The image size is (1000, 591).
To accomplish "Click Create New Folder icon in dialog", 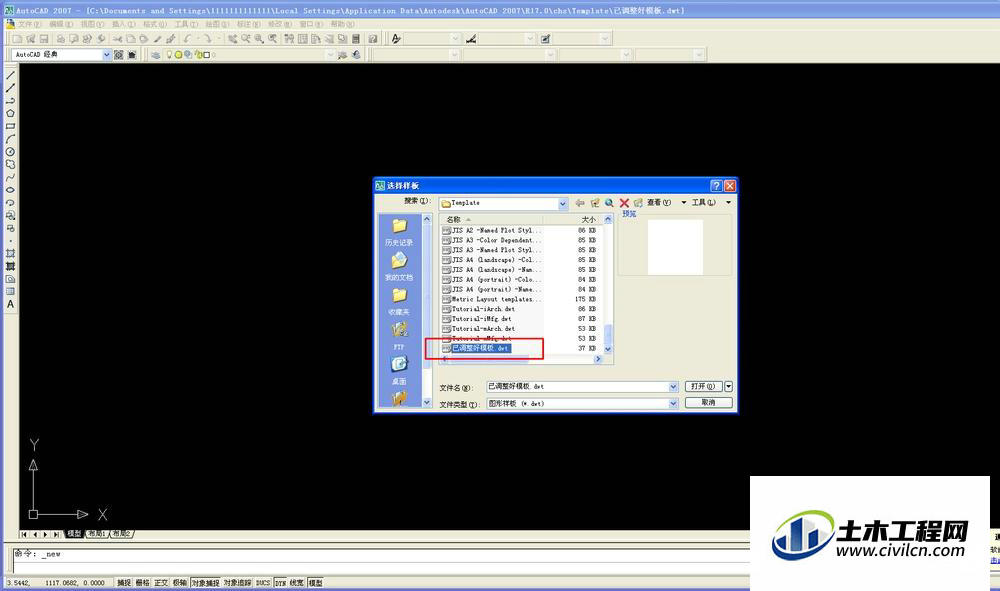I will [638, 203].
